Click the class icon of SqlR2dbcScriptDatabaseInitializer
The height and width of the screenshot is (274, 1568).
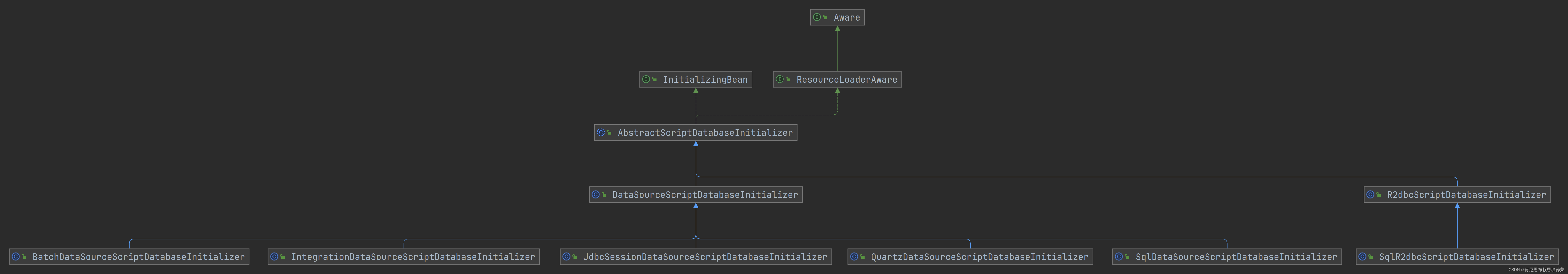click(1362, 257)
